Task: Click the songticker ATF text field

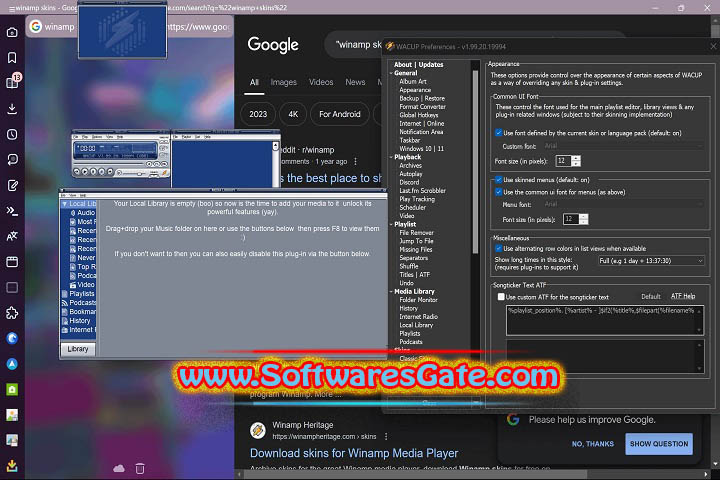Action: (x=605, y=320)
